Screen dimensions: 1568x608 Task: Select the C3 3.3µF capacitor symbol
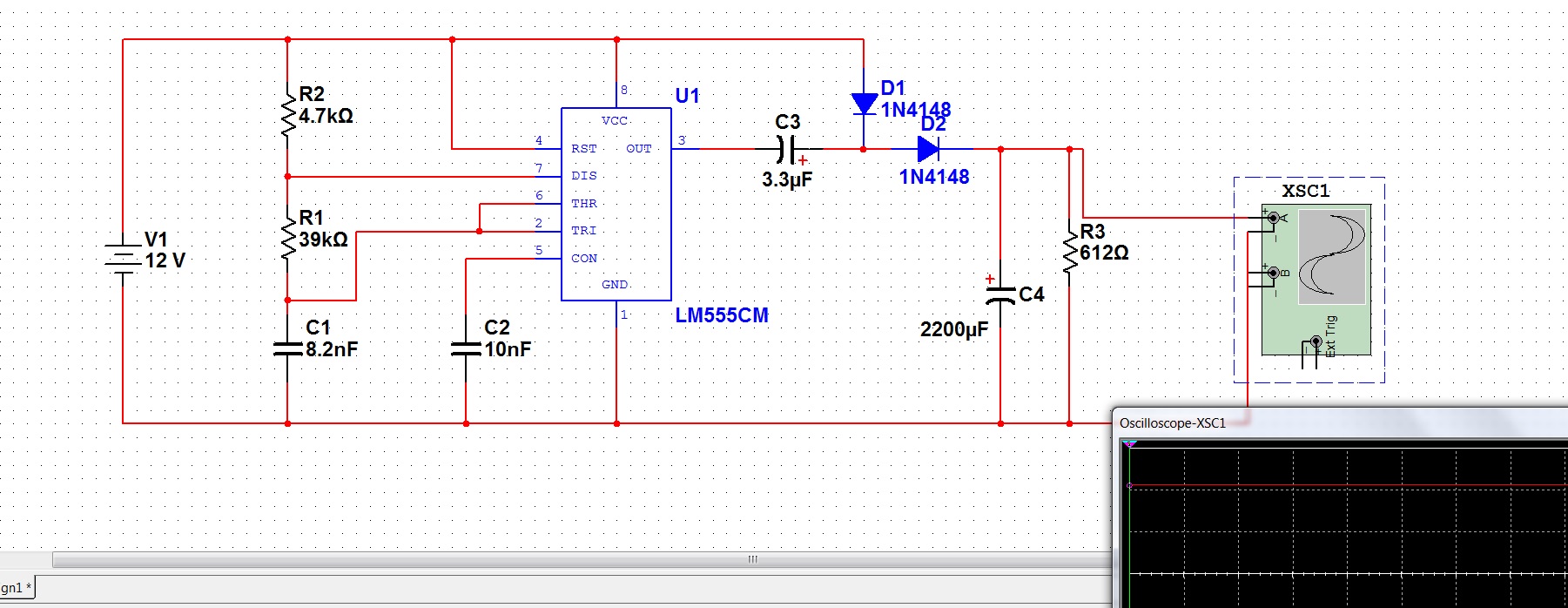click(787, 150)
